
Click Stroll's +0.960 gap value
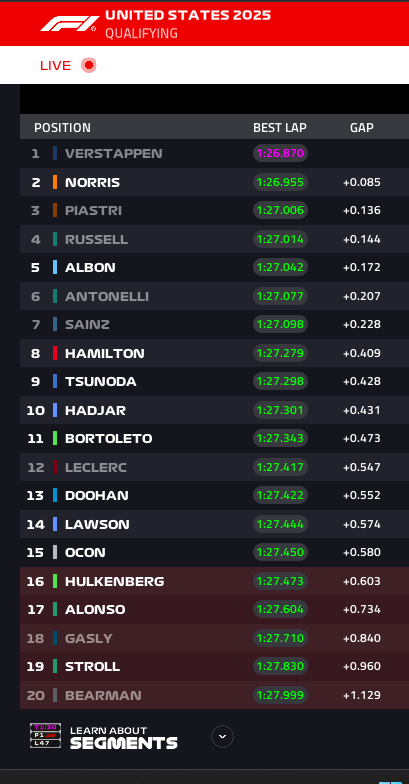coord(362,666)
